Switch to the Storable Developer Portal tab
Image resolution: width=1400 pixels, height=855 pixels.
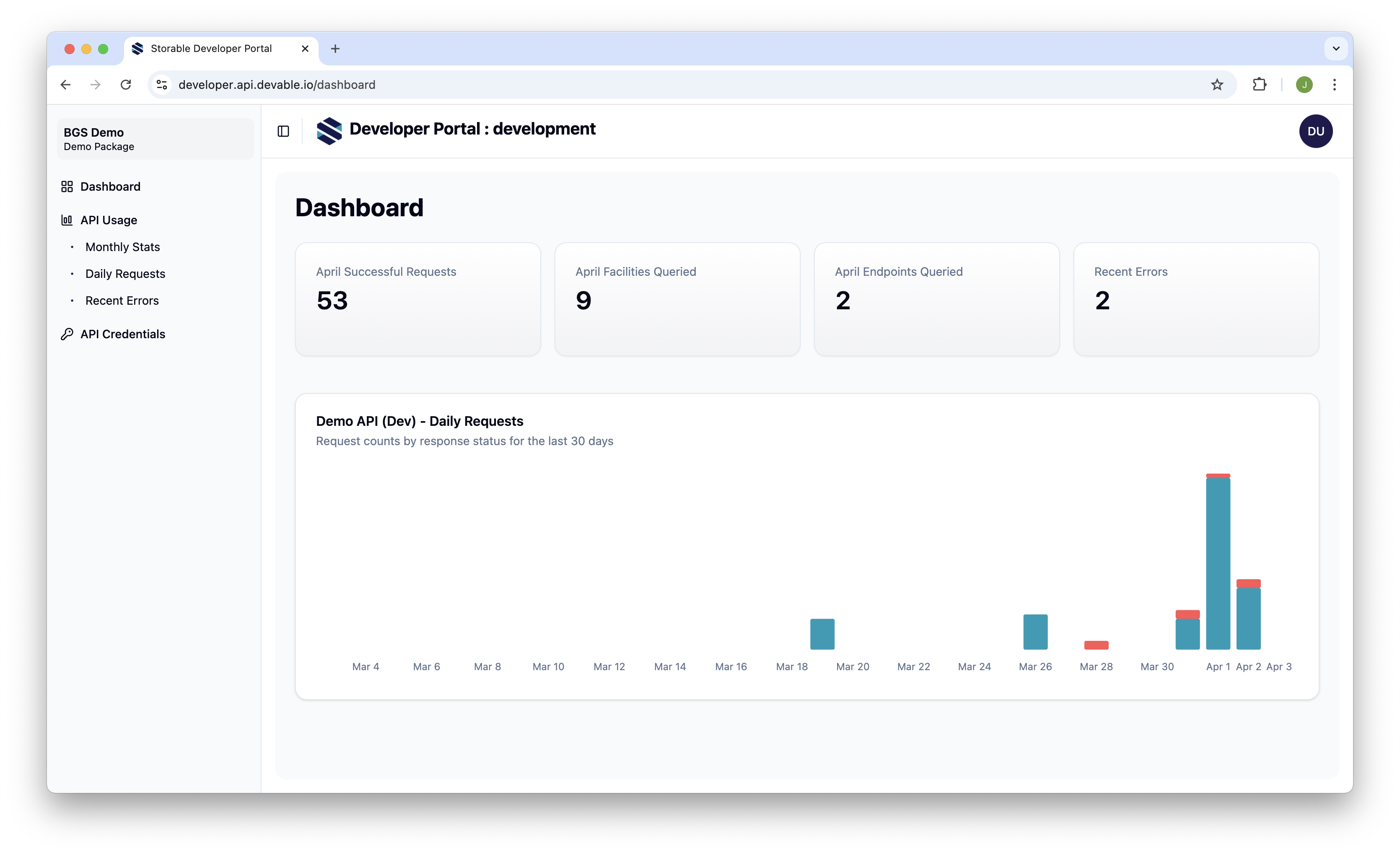pos(210,48)
